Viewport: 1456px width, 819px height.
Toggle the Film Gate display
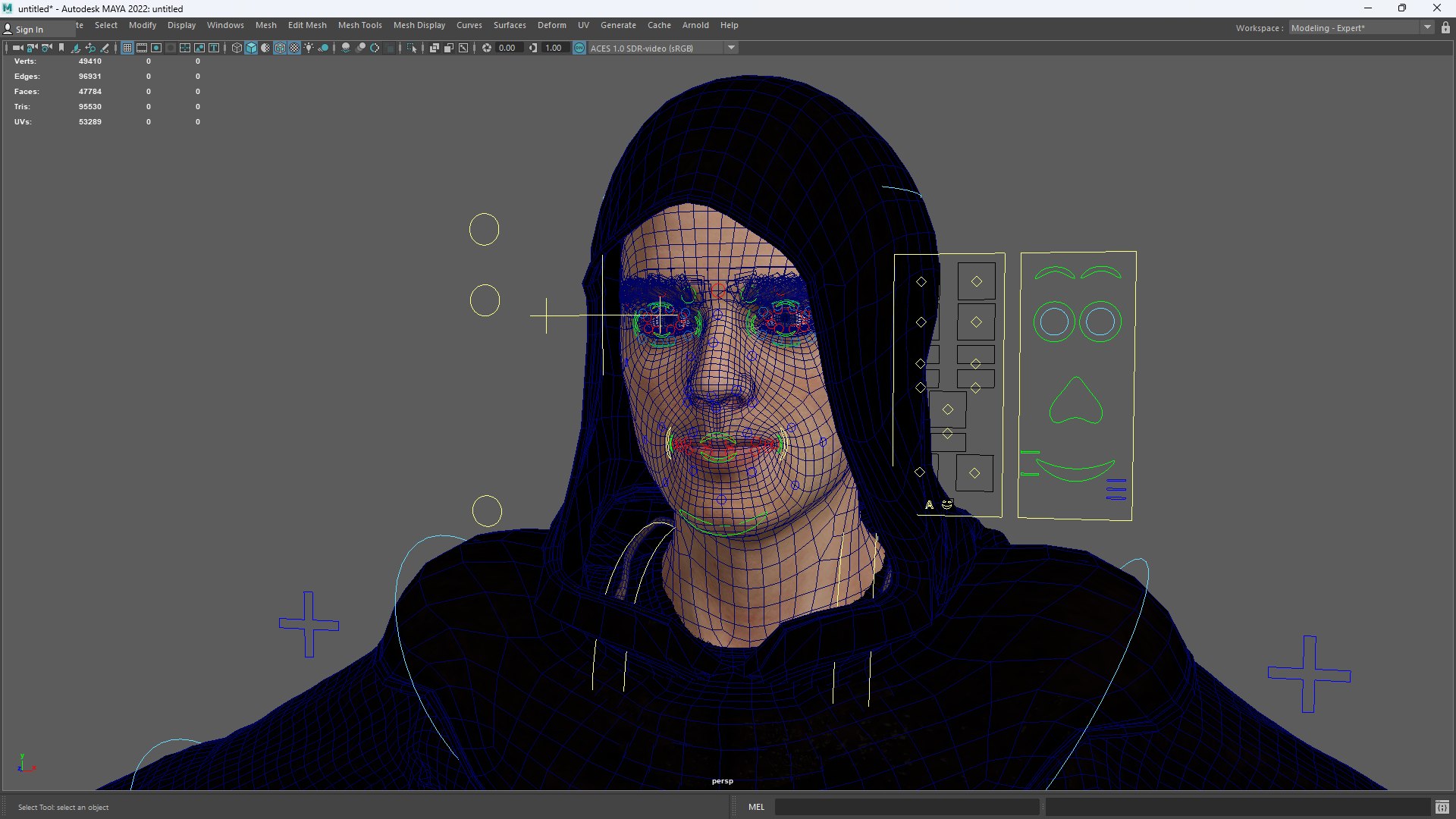coord(142,48)
